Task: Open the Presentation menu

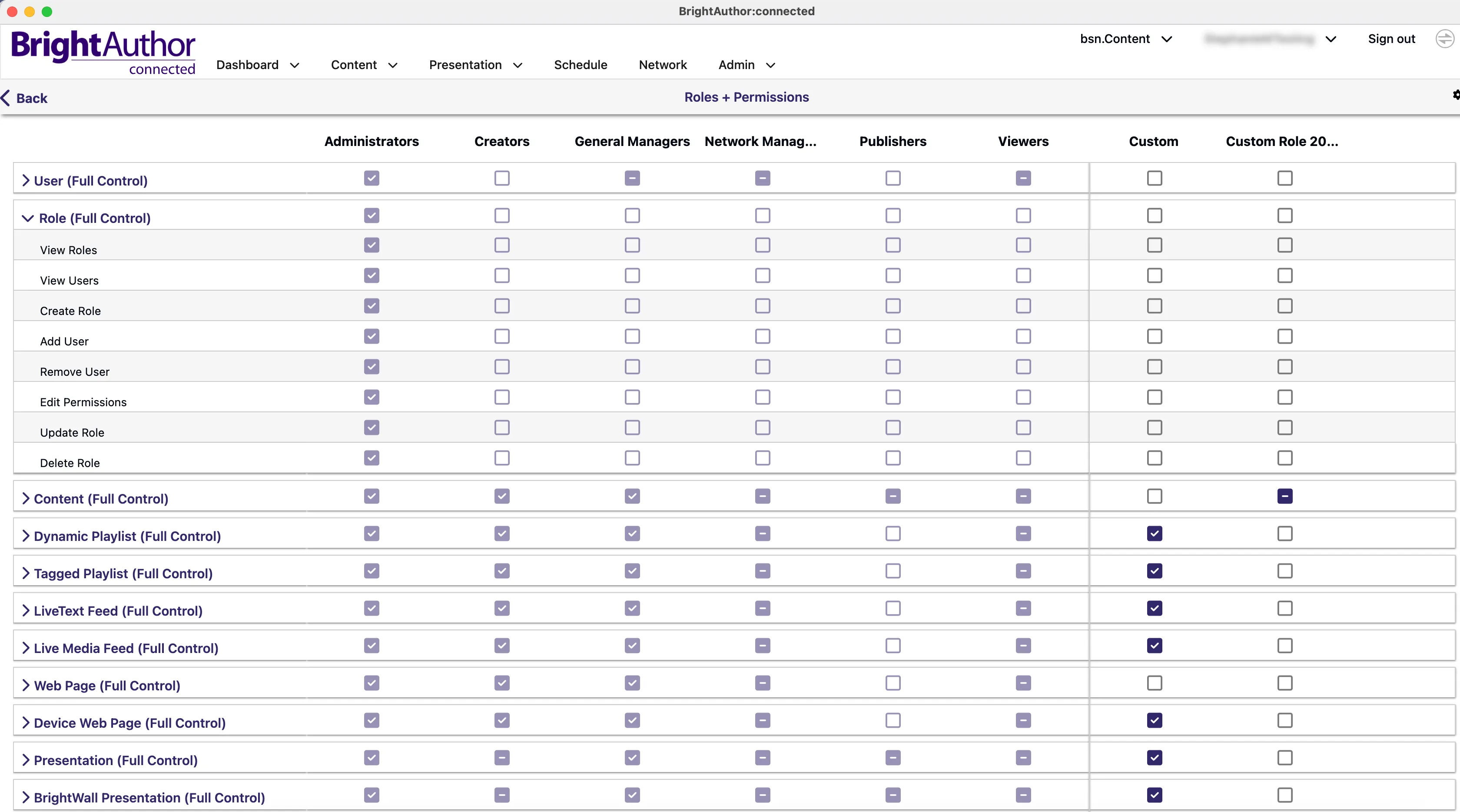Action: tap(476, 65)
